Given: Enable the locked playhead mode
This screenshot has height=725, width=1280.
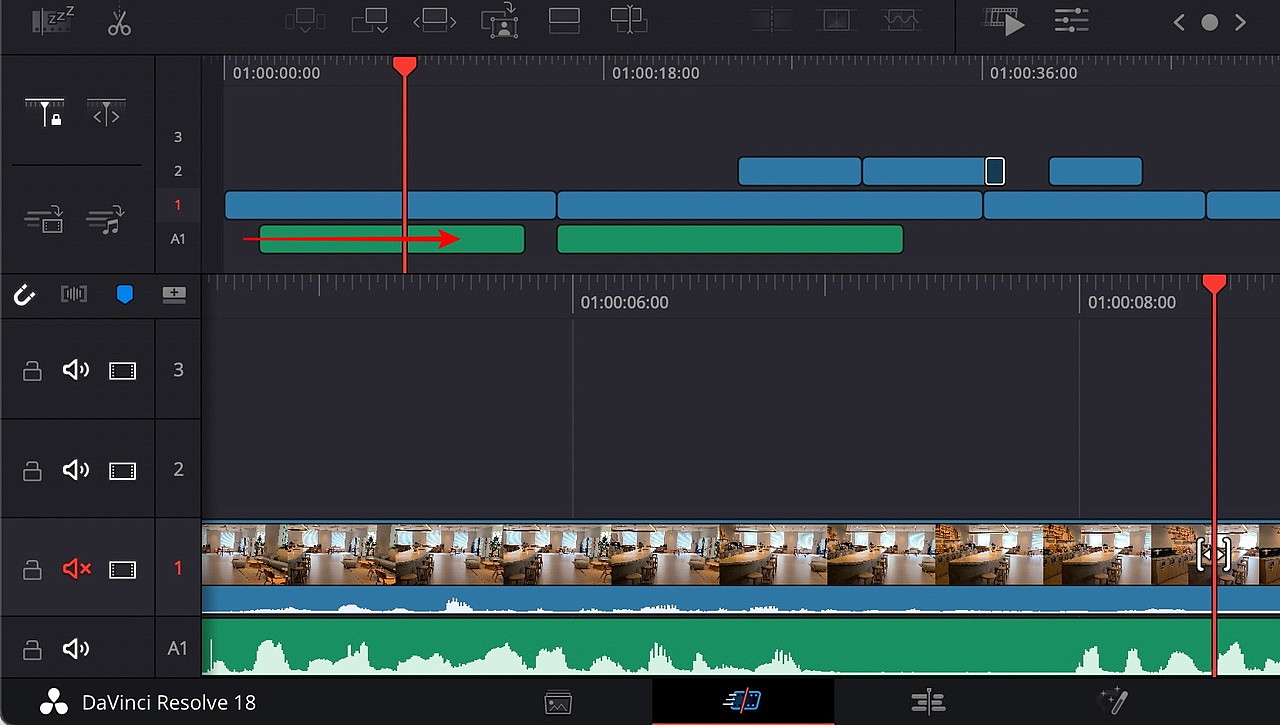Looking at the screenshot, I should coord(45,112).
